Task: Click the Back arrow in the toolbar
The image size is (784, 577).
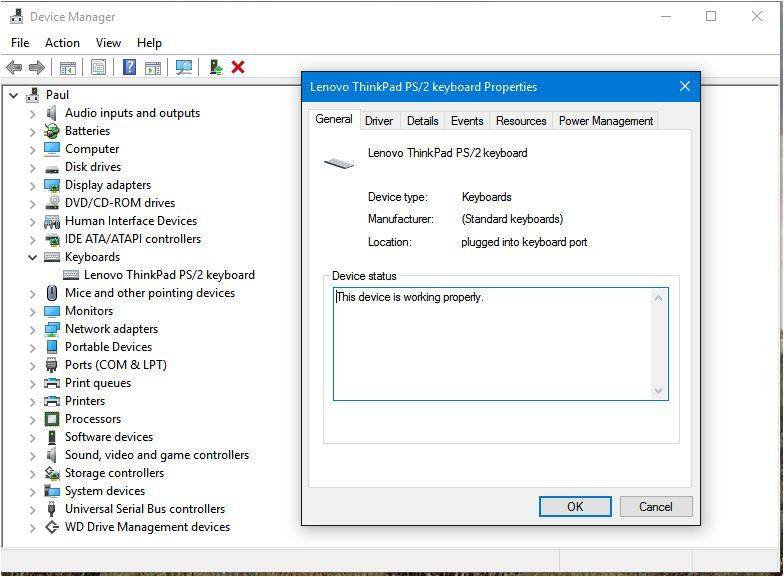Action: click(x=13, y=67)
